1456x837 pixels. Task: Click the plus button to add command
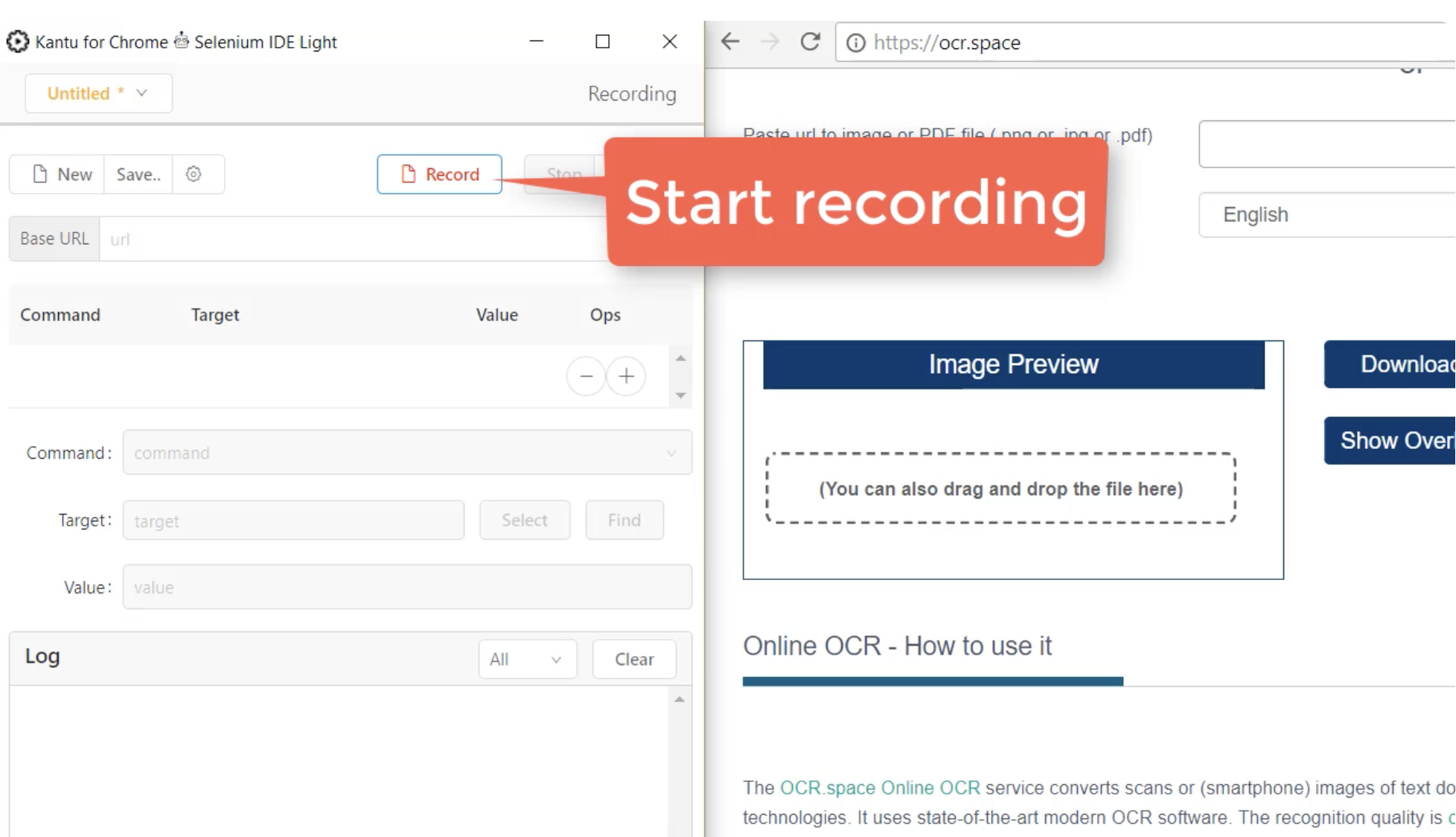(626, 376)
